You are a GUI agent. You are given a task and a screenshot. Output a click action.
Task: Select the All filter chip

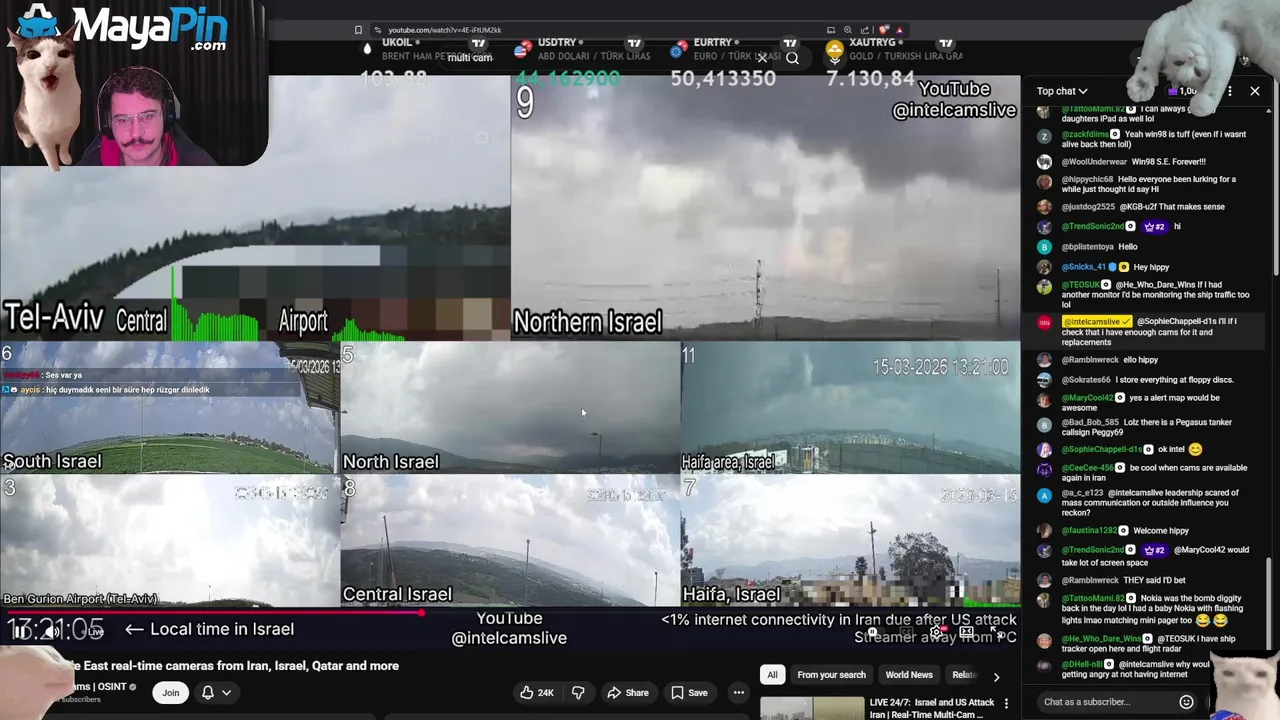772,675
